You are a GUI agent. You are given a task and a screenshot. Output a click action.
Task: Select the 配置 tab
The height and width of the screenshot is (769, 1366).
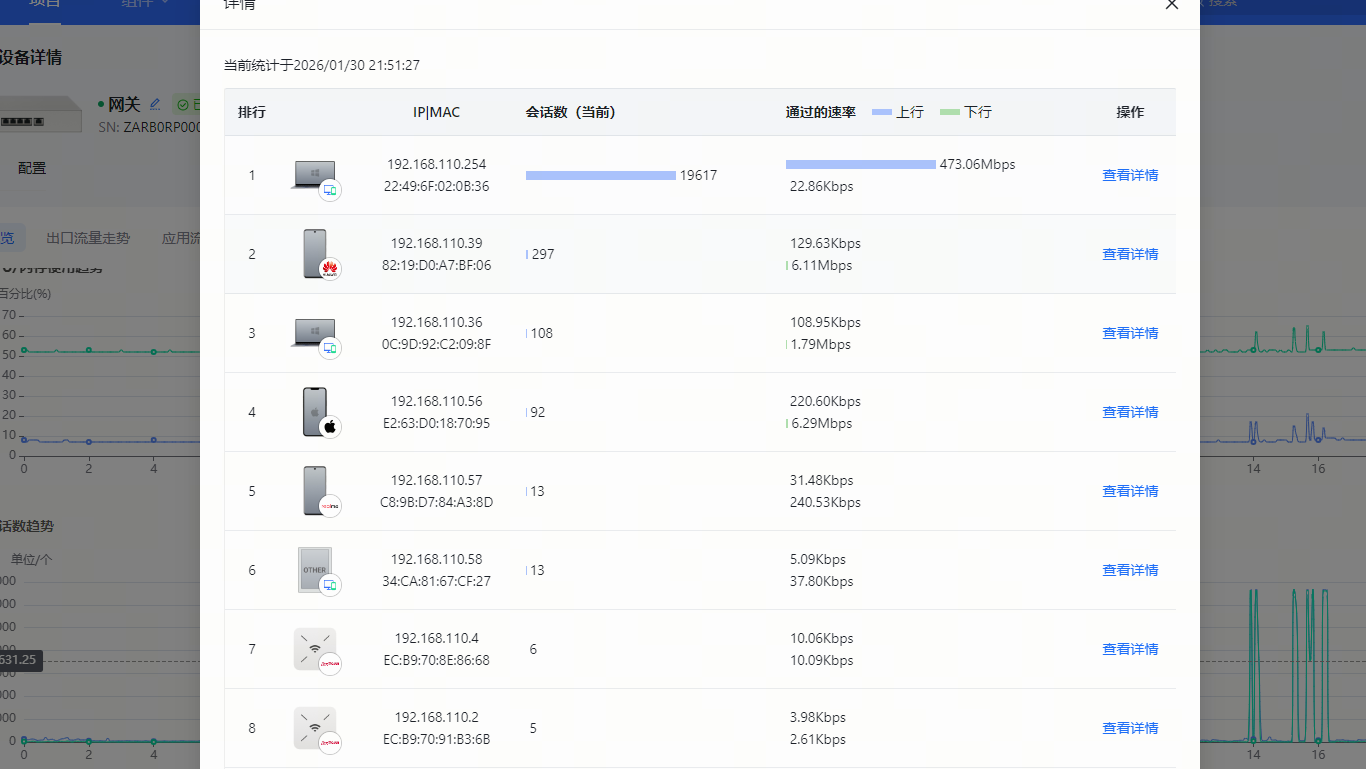[x=32, y=168]
